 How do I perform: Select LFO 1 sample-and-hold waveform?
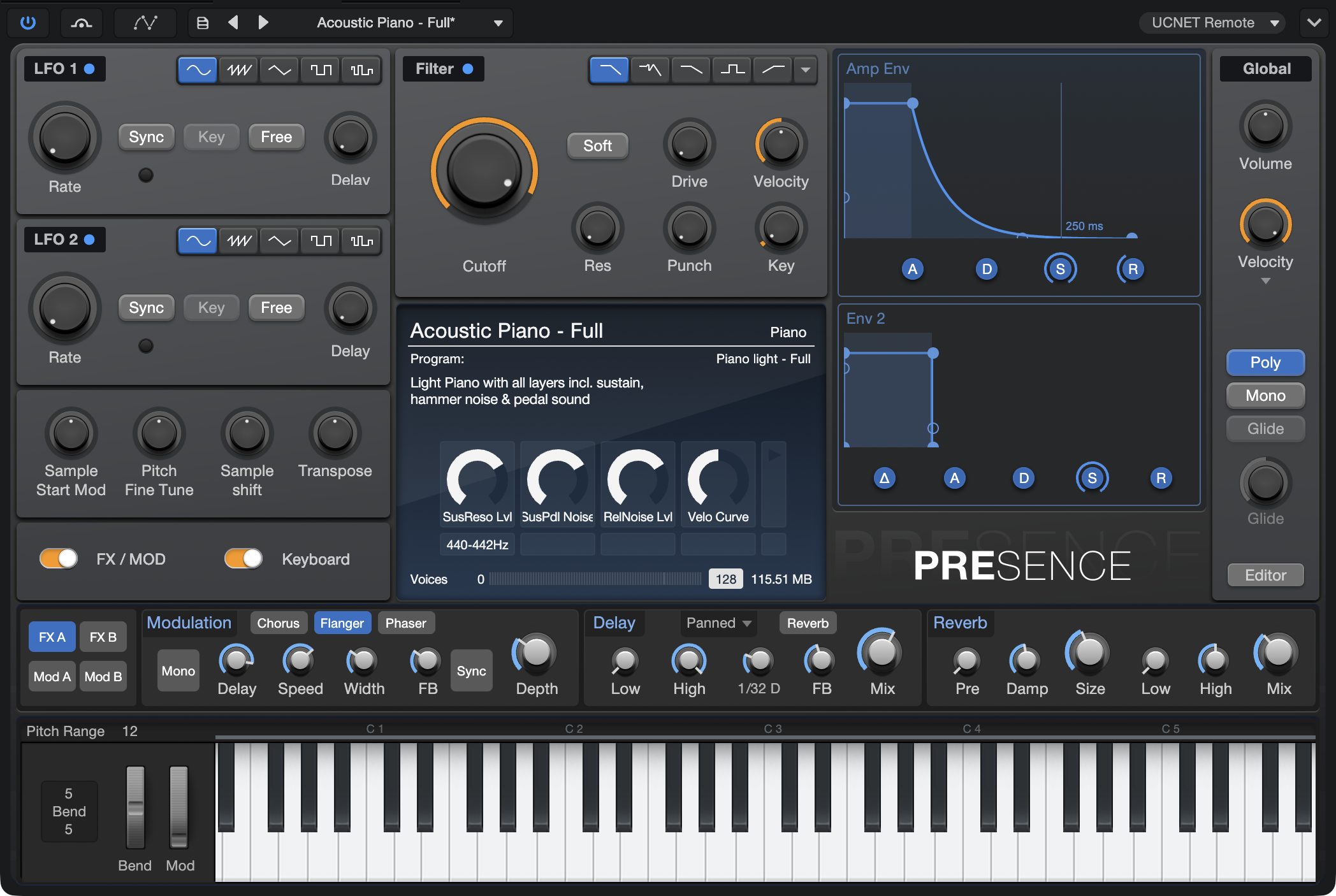pos(361,70)
